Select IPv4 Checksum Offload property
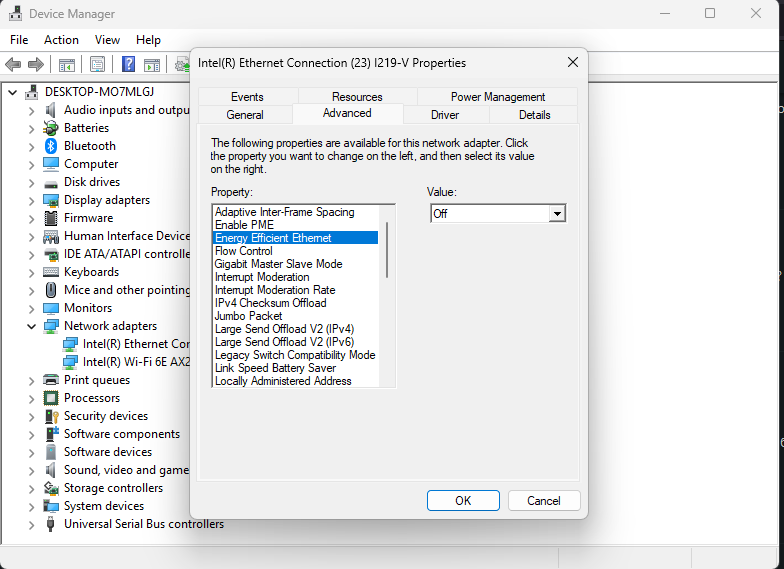Viewport: 784px width, 569px height. (x=295, y=302)
